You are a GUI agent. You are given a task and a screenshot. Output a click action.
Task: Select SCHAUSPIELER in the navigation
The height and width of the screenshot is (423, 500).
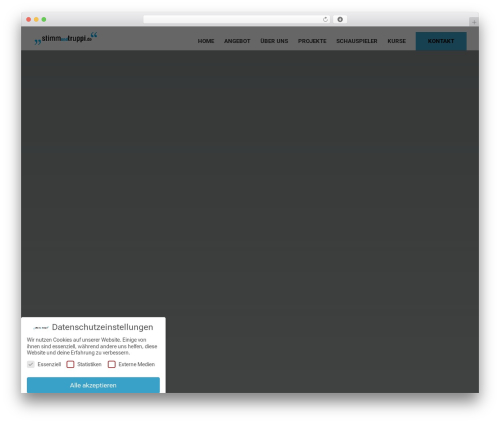point(357,41)
